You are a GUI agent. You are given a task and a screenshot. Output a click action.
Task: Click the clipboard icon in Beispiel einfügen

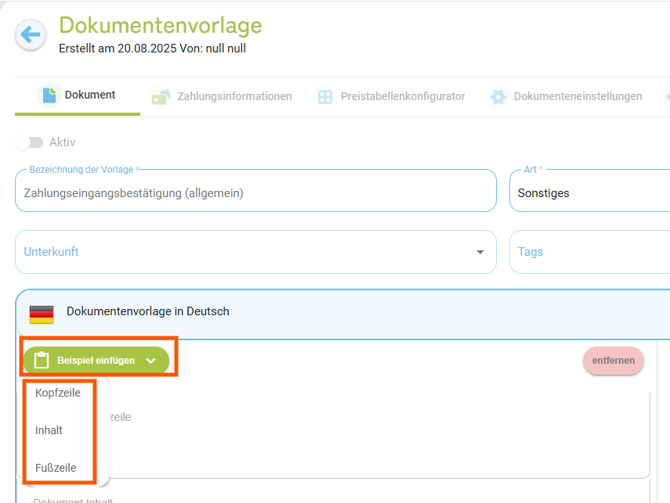coord(41,360)
